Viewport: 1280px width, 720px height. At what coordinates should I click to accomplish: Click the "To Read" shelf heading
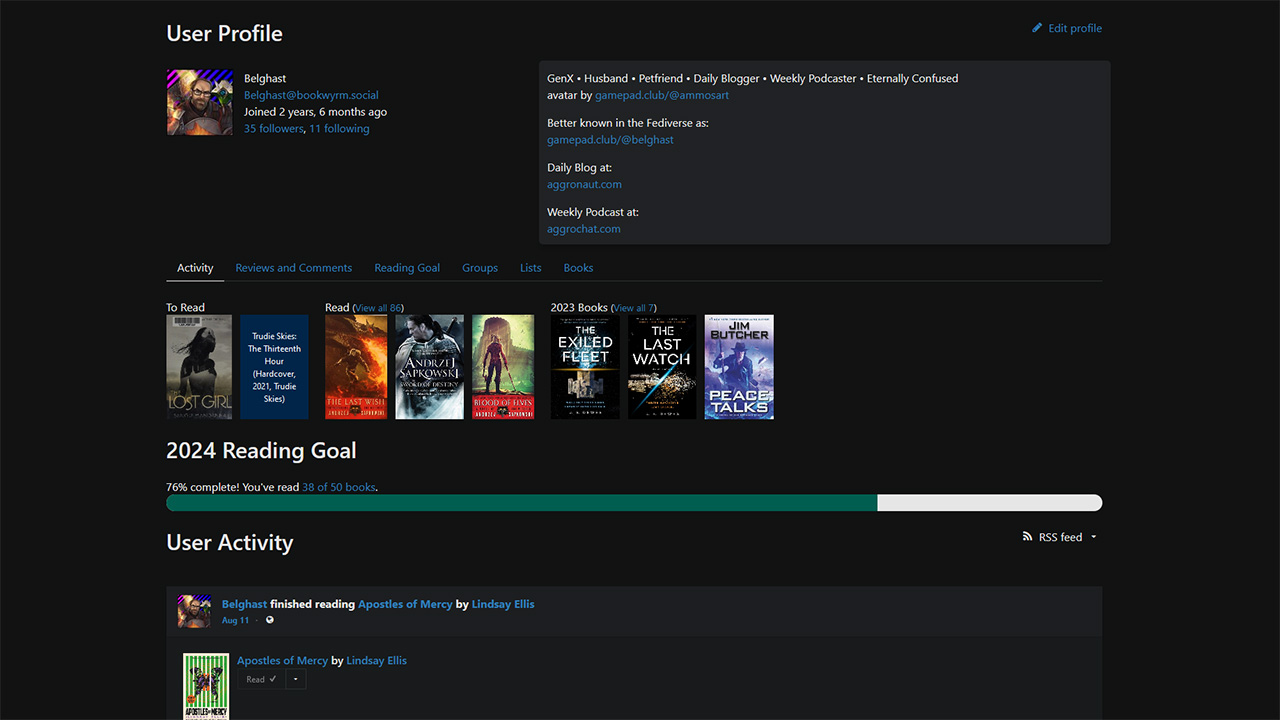186,308
